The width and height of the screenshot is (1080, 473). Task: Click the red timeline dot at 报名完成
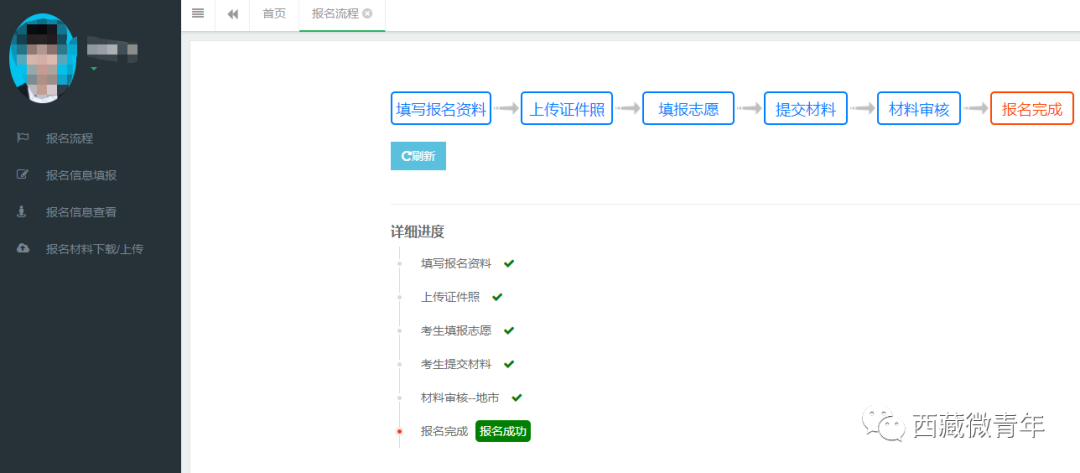[x=399, y=432]
